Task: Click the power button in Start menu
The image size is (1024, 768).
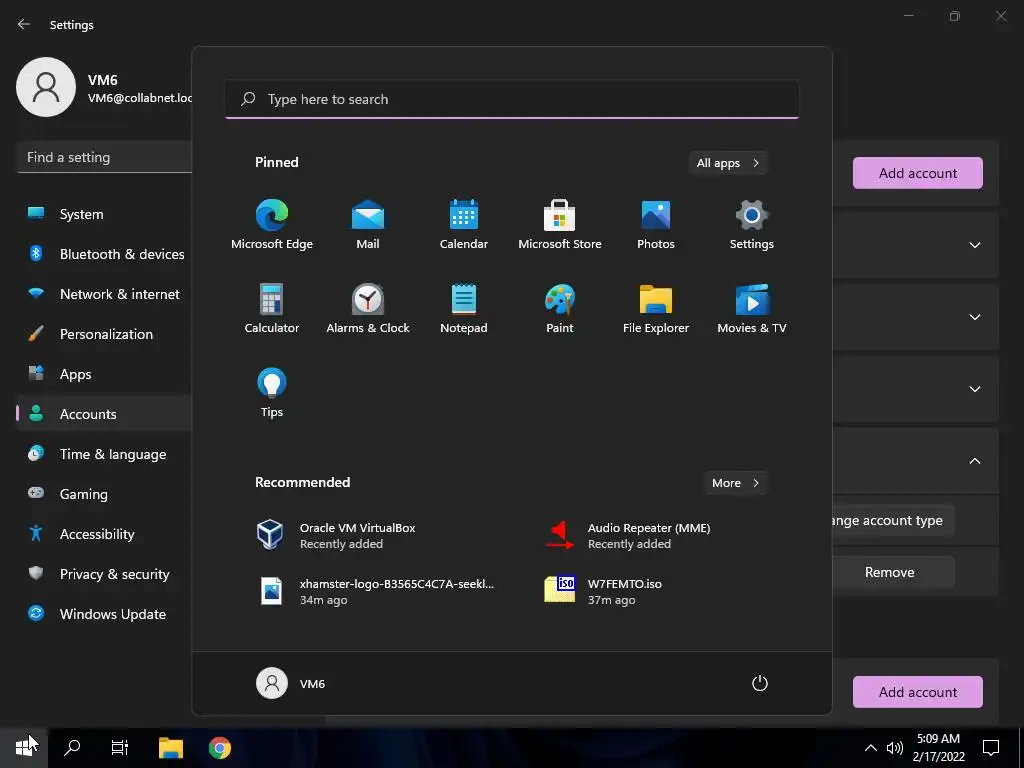Action: tap(760, 683)
